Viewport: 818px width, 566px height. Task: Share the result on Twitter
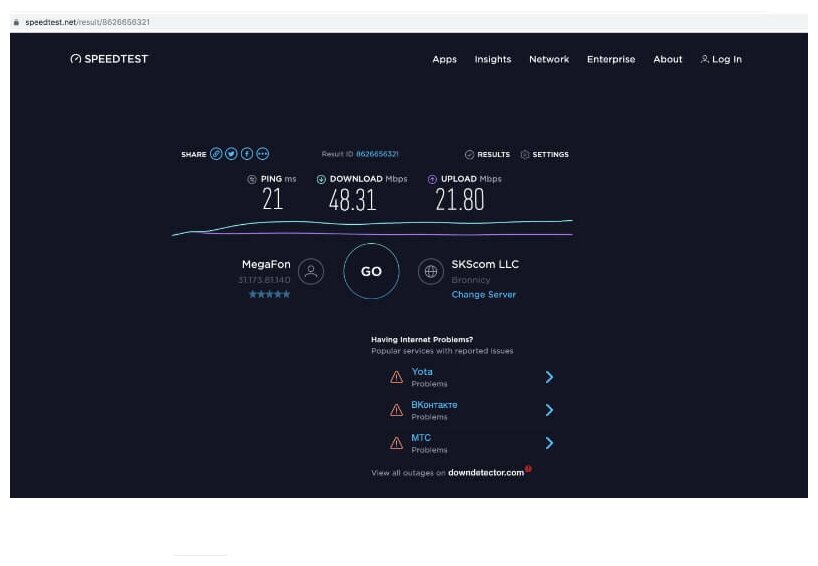click(231, 154)
